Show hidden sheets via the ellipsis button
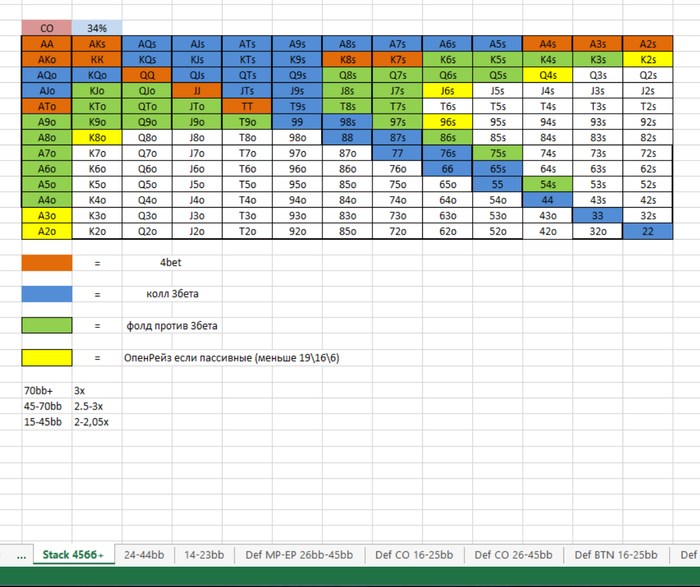Image resolution: width=700 pixels, height=587 pixels. pos(21,555)
